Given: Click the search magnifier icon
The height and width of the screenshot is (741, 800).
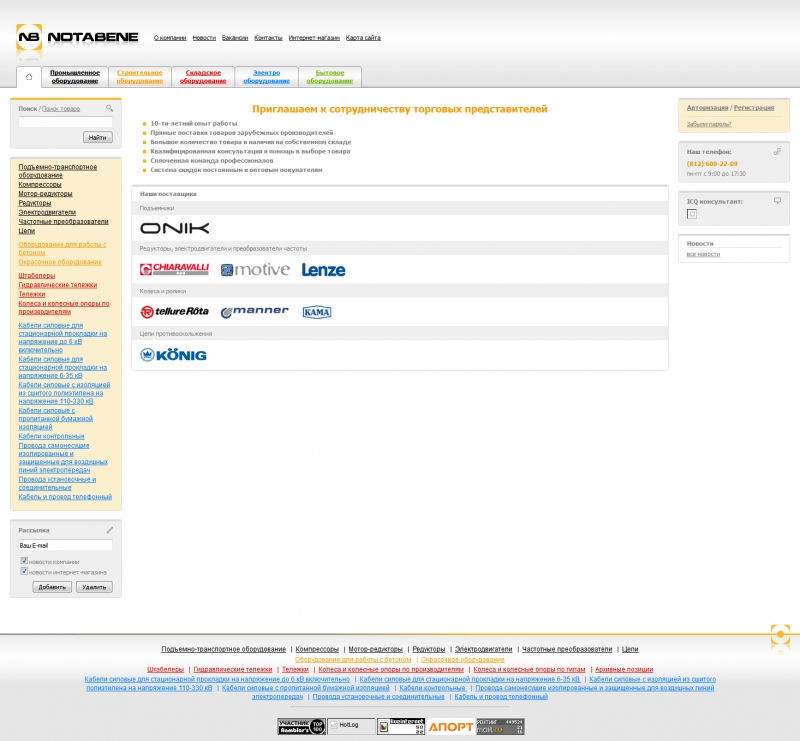Looking at the screenshot, I should pyautogui.click(x=109, y=108).
